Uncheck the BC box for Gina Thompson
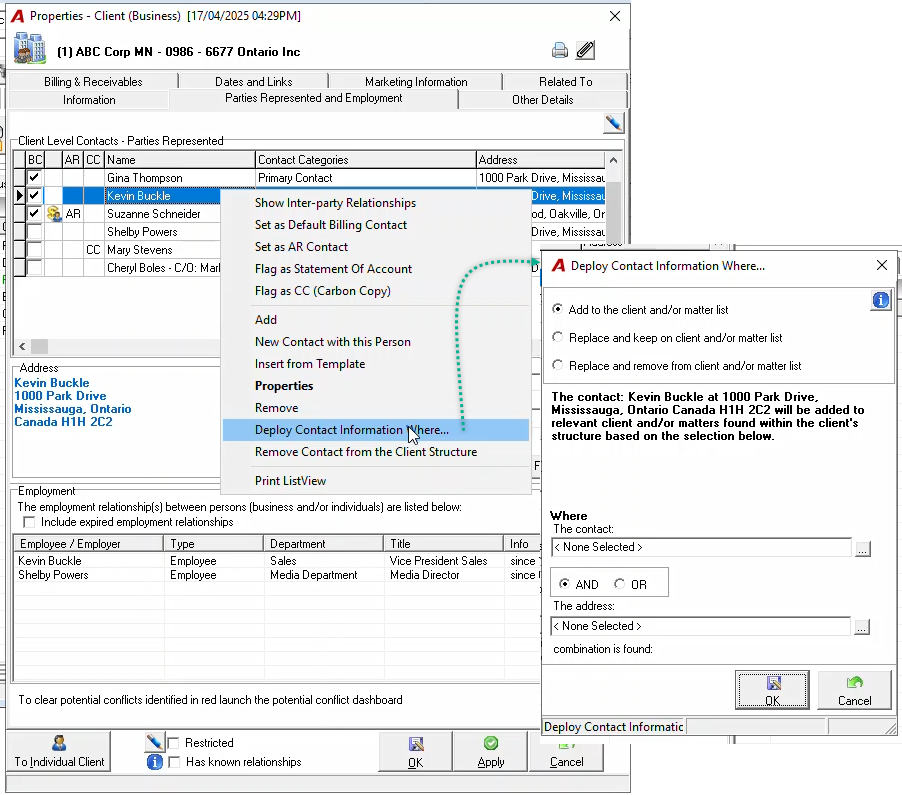Viewport: 902px width, 795px height. click(x=35, y=178)
